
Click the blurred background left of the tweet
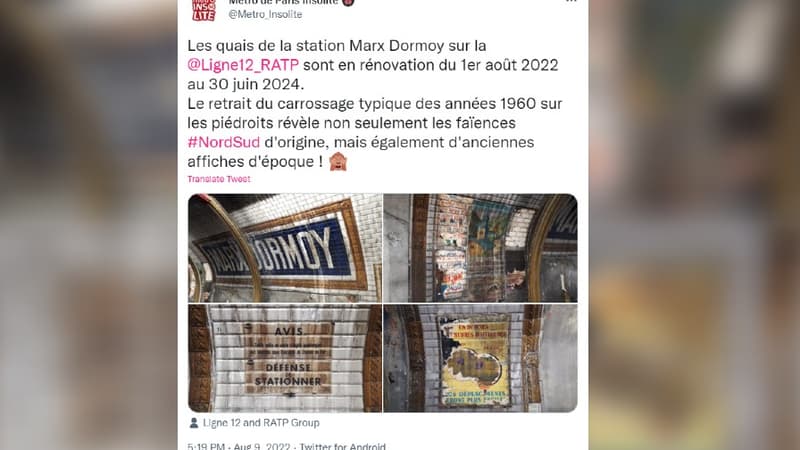pos(89,225)
